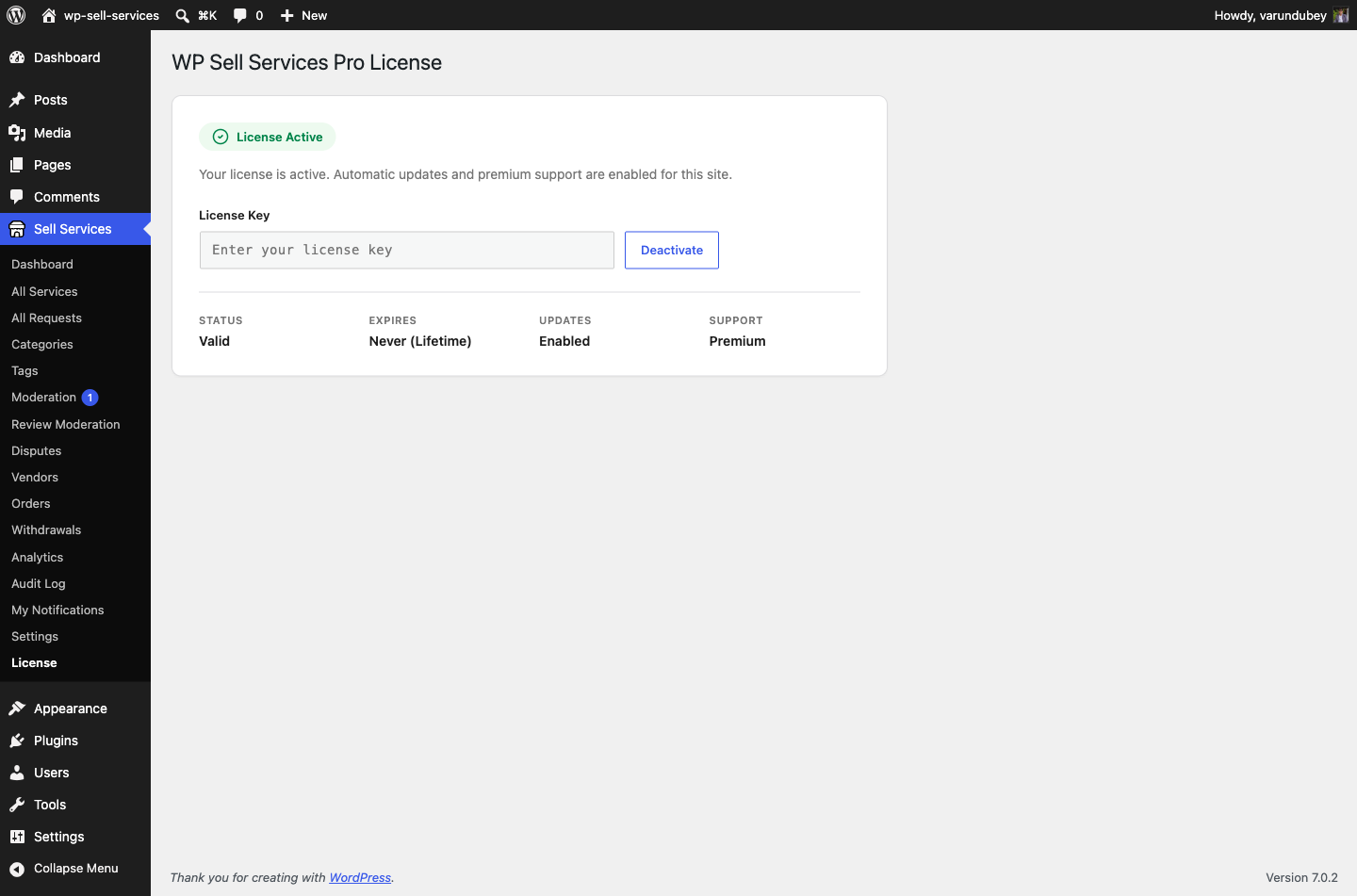
Task: Click the Appearance paintbrush icon
Action: [17, 709]
